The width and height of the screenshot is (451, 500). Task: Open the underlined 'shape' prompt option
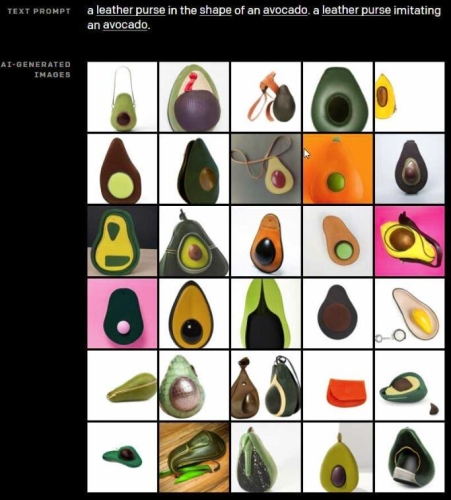[x=215, y=11]
